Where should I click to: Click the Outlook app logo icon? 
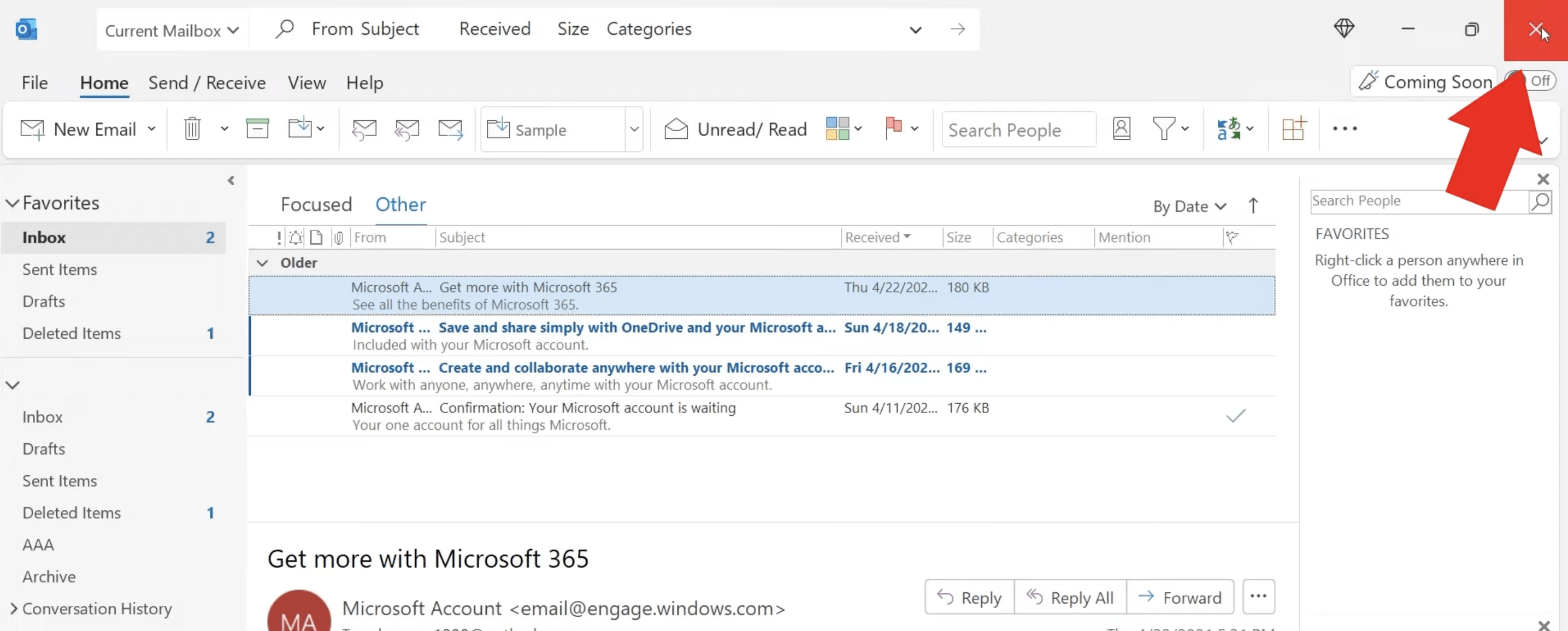point(26,28)
